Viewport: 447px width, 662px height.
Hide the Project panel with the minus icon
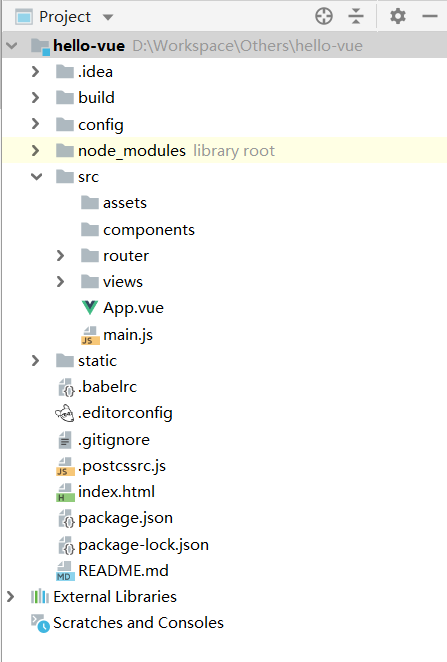430,16
